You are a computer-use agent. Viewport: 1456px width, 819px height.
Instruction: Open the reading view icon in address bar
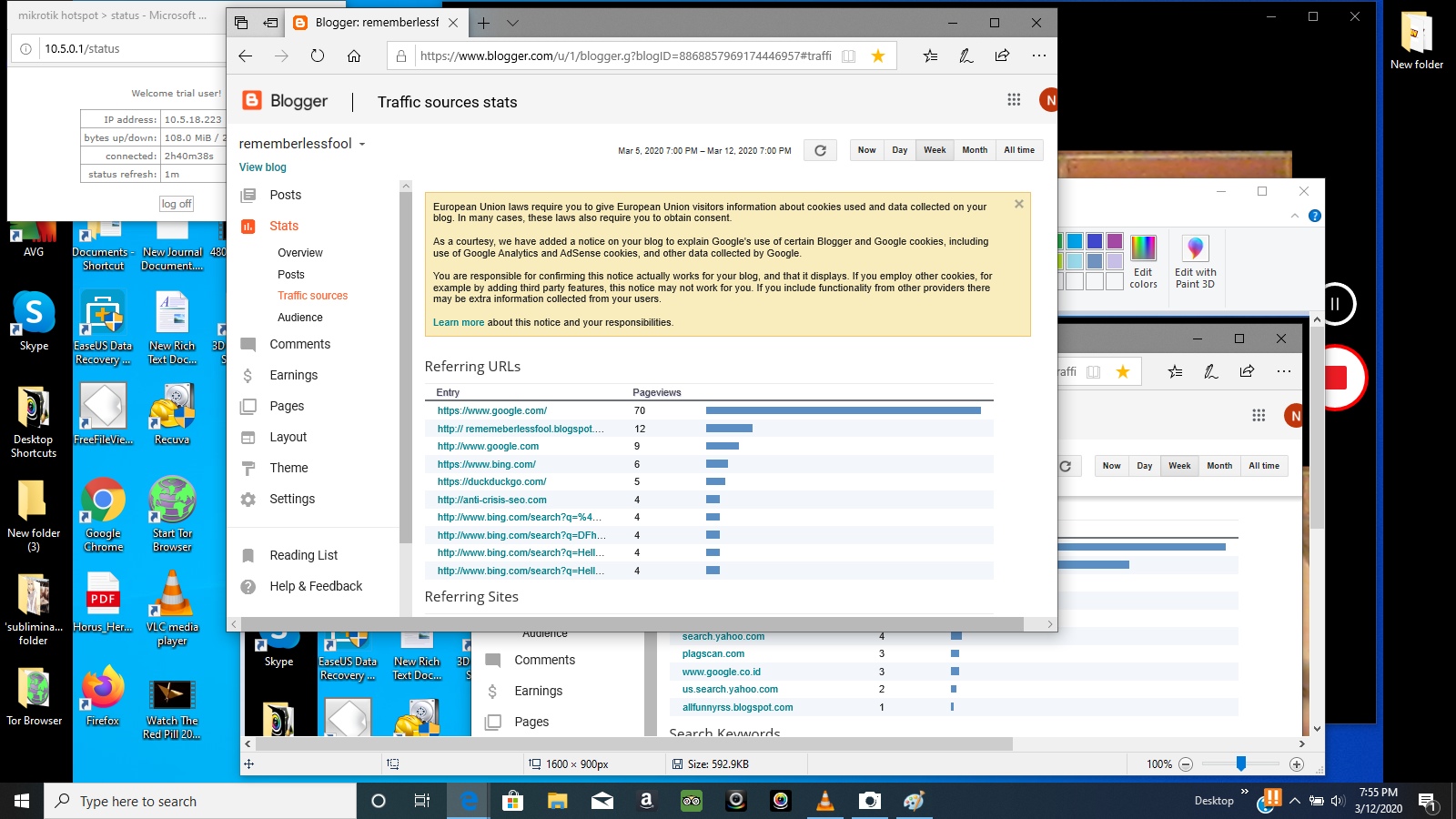click(x=848, y=56)
